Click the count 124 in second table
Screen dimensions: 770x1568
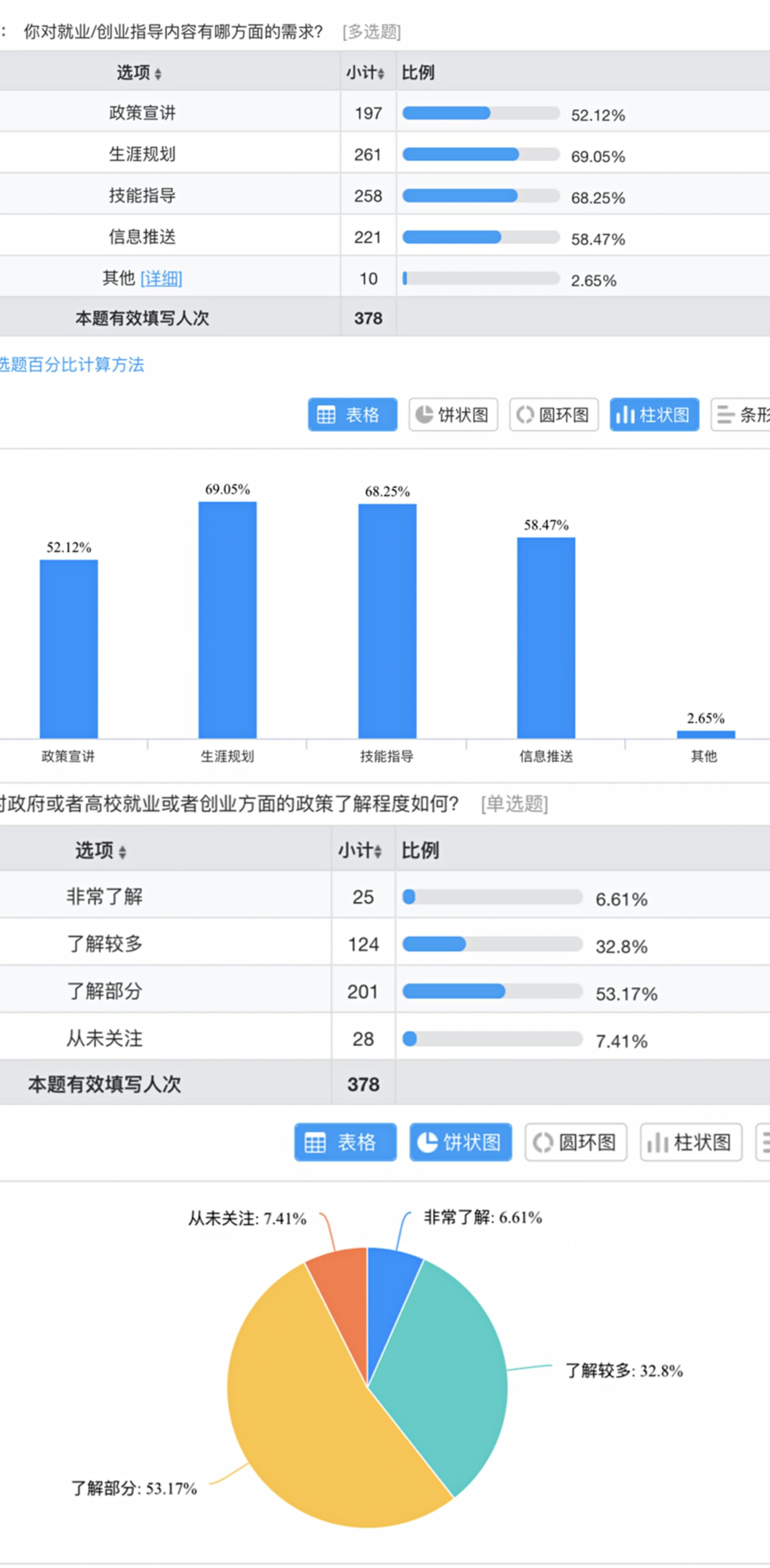pyautogui.click(x=364, y=945)
